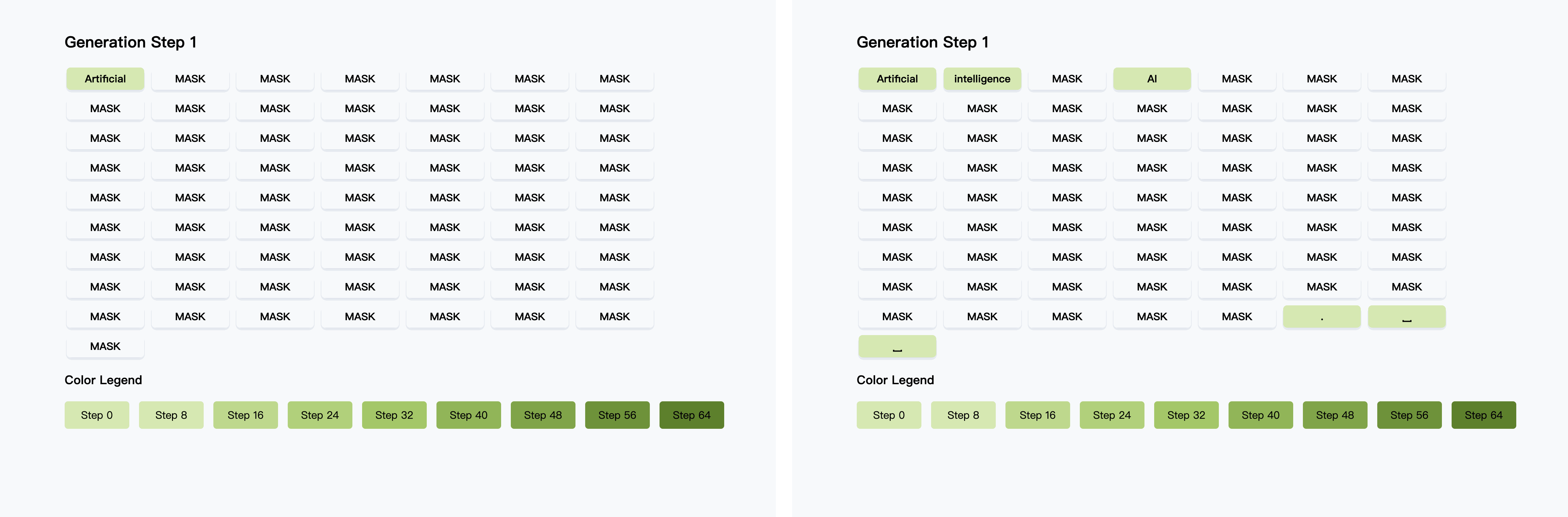1568x517 pixels.
Task: Select the "AI" token chip
Action: 1152,79
